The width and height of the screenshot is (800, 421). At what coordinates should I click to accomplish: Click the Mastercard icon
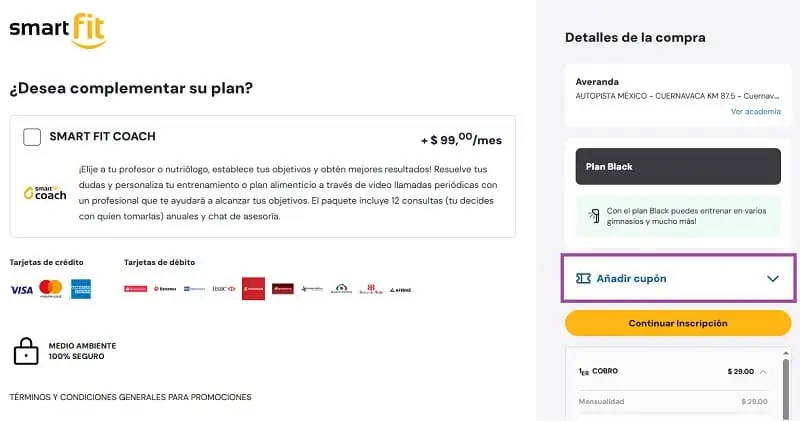pos(51,289)
